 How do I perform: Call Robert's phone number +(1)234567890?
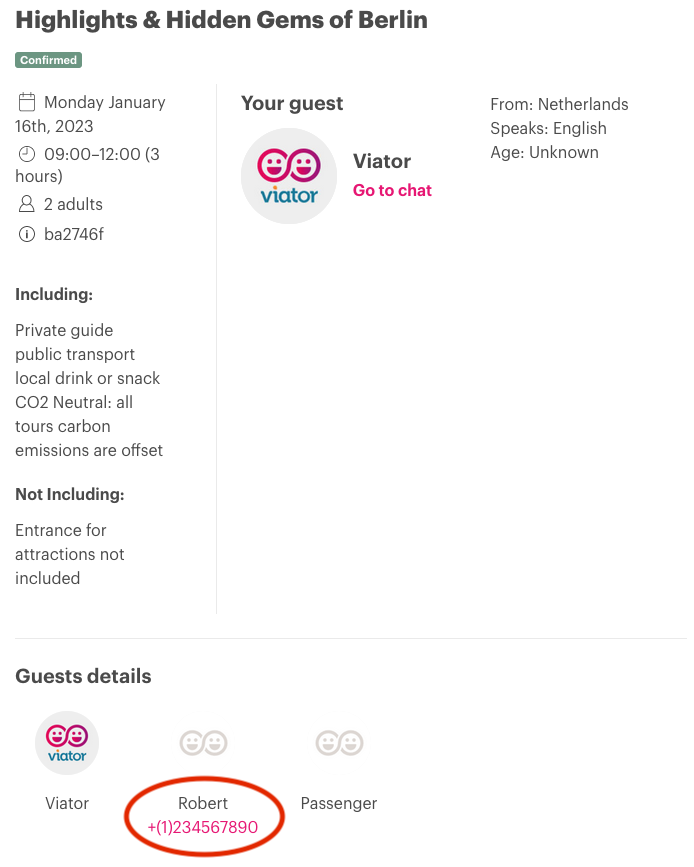point(202,827)
